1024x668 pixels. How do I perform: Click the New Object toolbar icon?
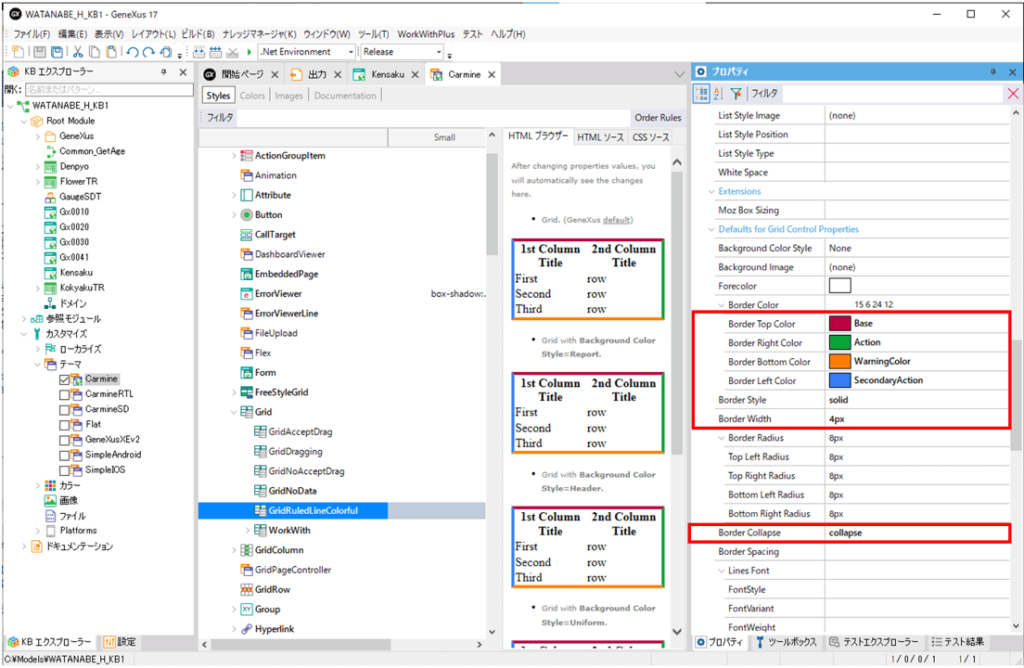pos(18,52)
